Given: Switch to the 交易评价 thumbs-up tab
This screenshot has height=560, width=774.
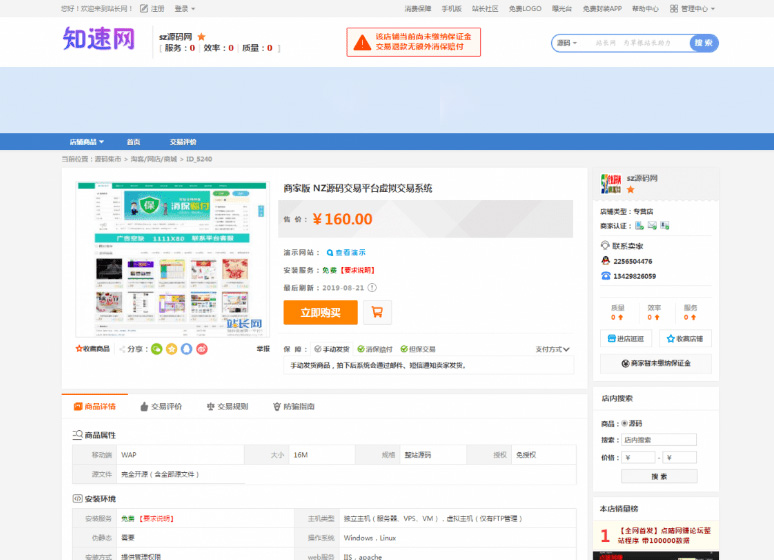Looking at the screenshot, I should click(x=161, y=406).
